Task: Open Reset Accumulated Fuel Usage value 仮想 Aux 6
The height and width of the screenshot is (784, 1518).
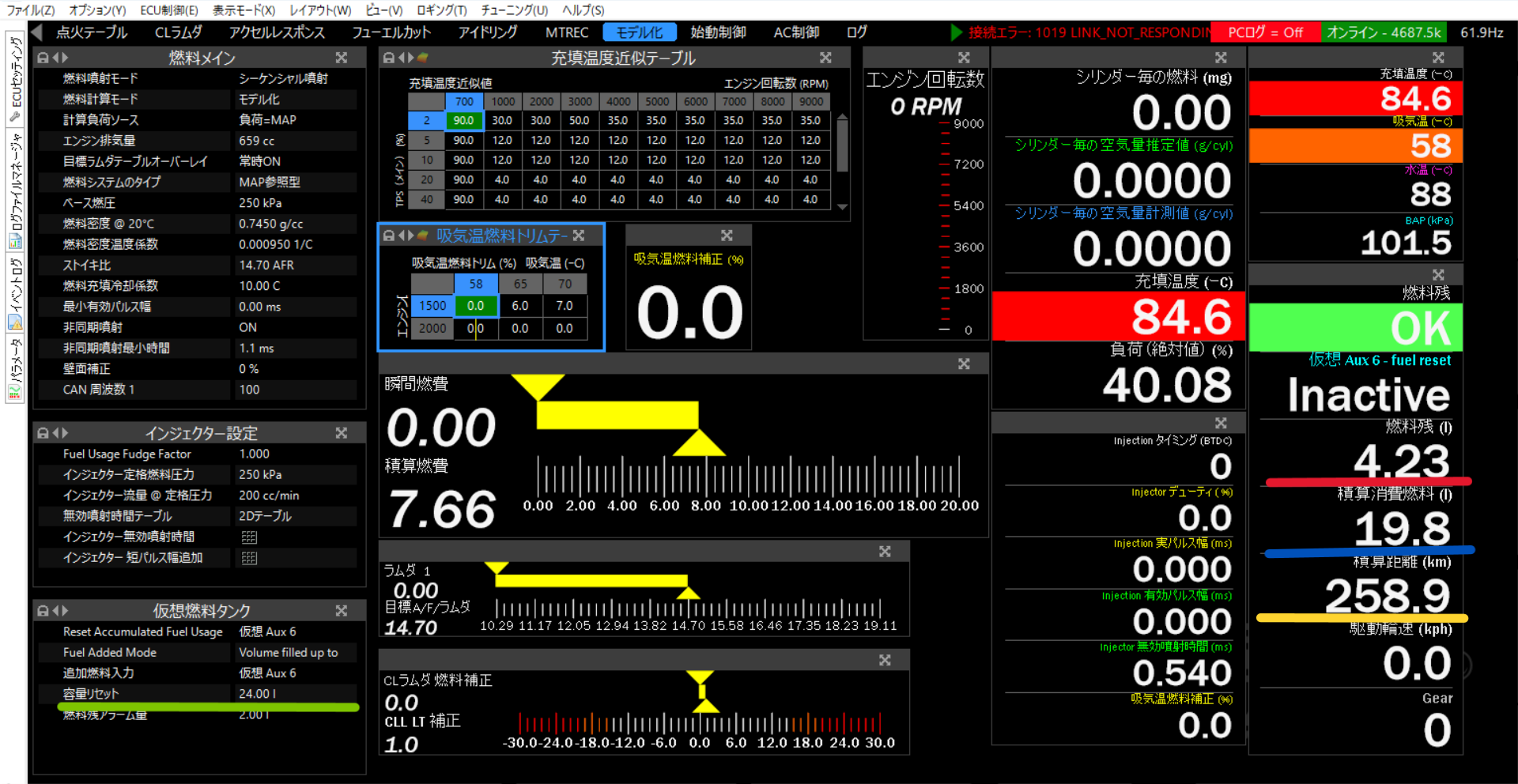Action: tap(296, 631)
